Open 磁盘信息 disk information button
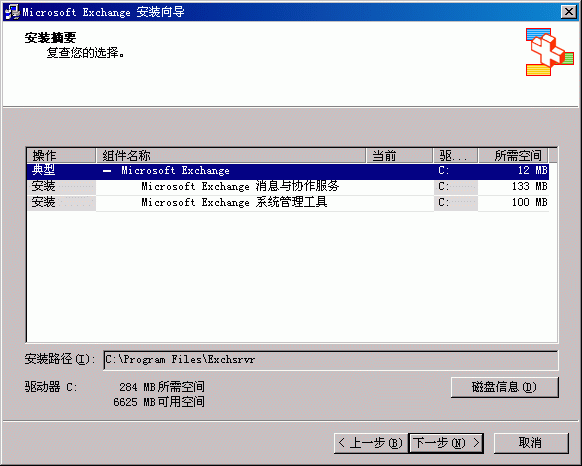Screen dimensions: 582x466 pos(504,387)
